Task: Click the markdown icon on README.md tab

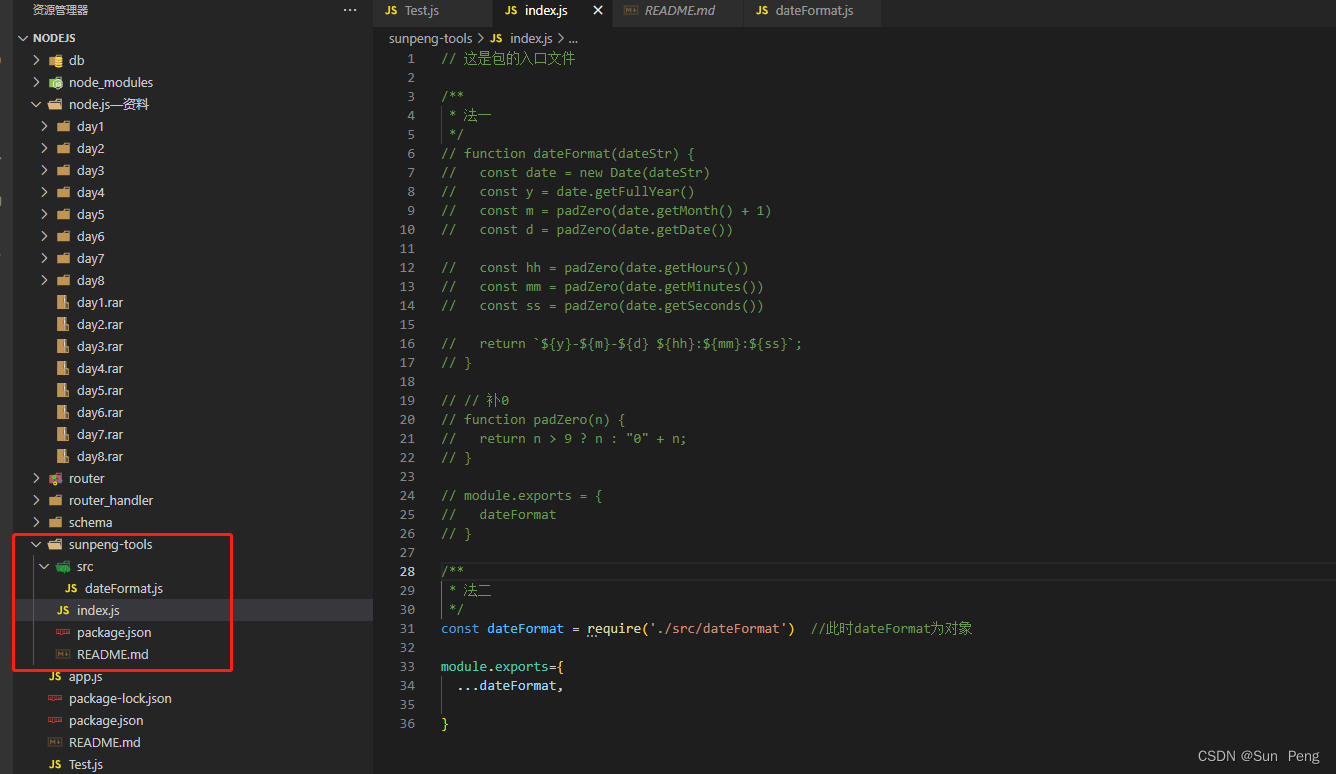Action: pos(630,11)
